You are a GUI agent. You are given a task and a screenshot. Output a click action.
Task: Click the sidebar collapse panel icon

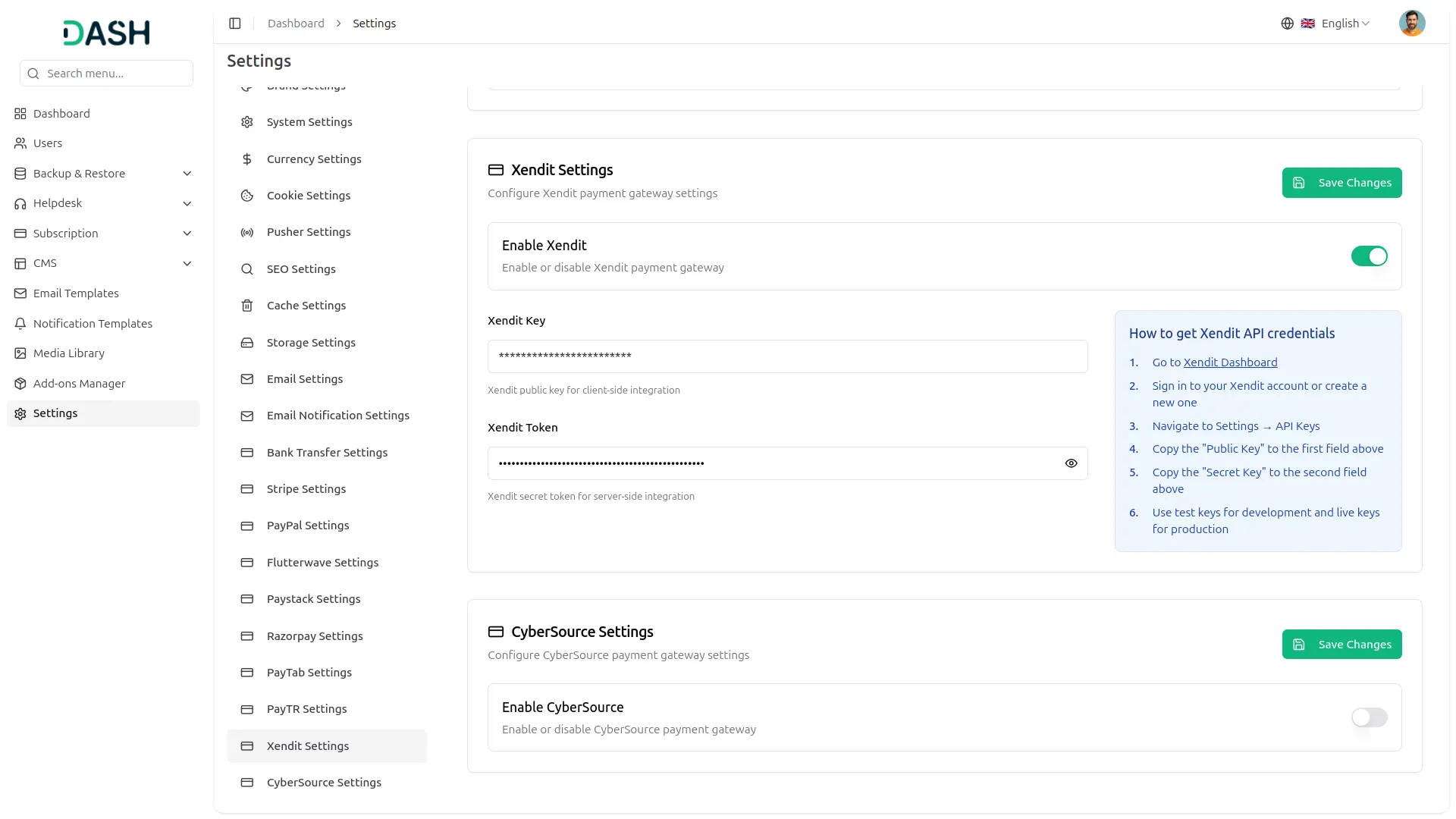(235, 24)
